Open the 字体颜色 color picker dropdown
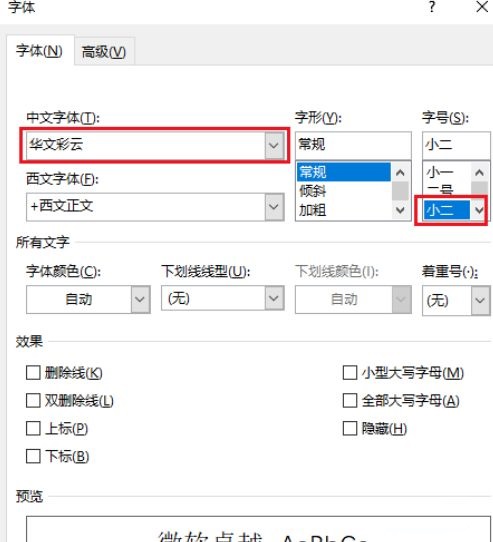493x542 pixels. pyautogui.click(x=140, y=299)
